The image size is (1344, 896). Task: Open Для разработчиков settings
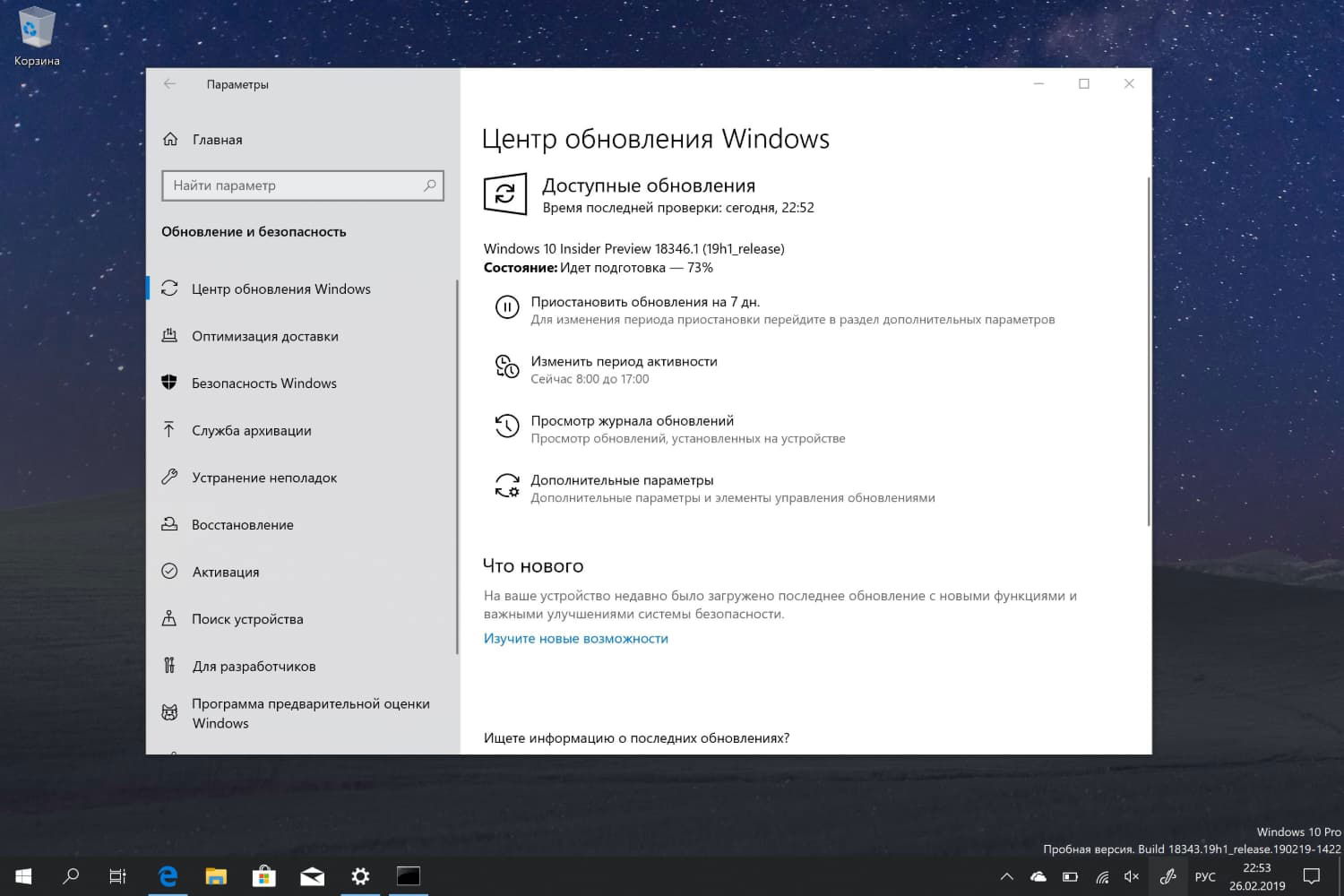point(254,665)
